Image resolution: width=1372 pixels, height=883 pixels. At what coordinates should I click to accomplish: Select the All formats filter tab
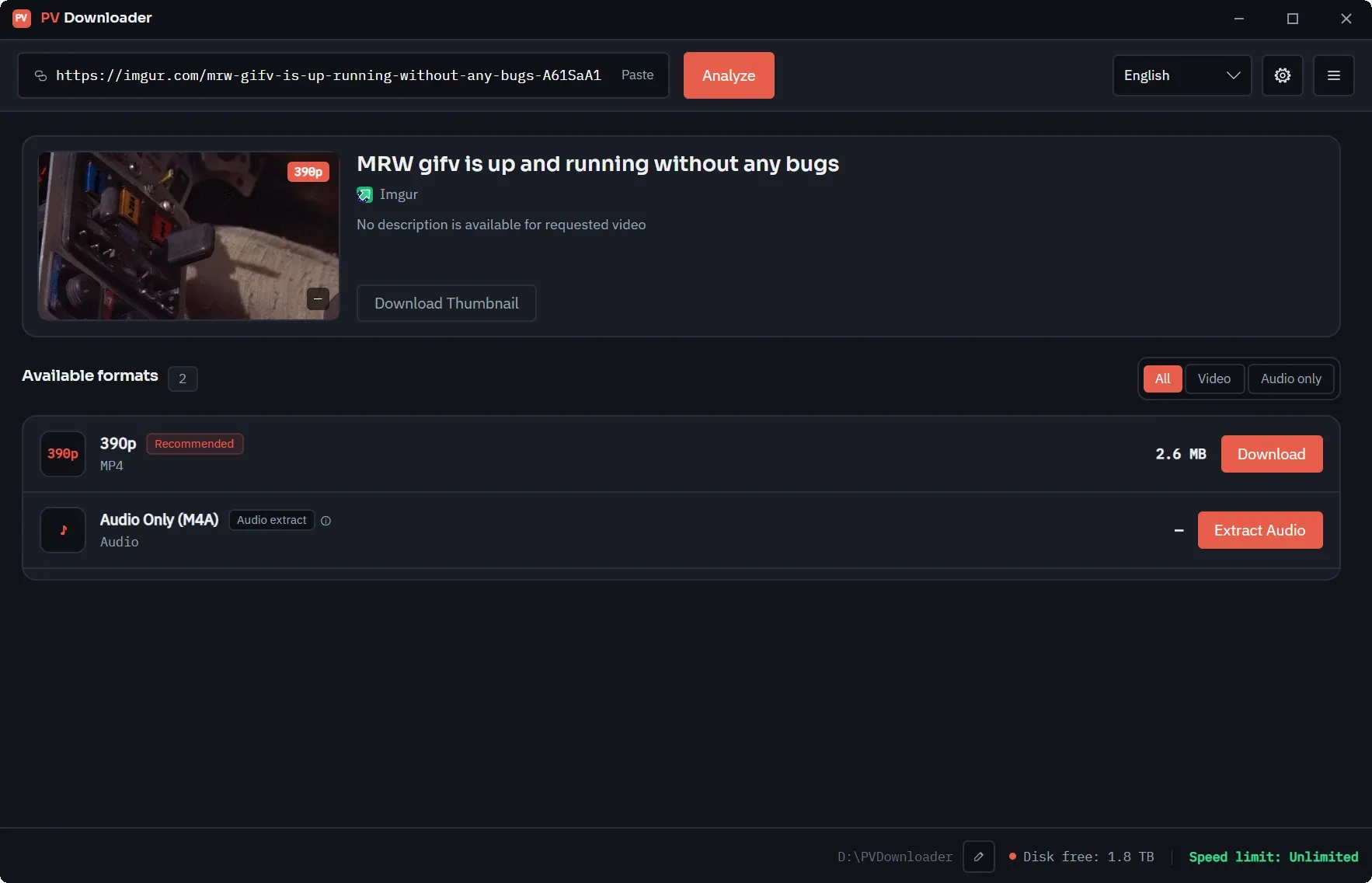pyautogui.click(x=1162, y=379)
